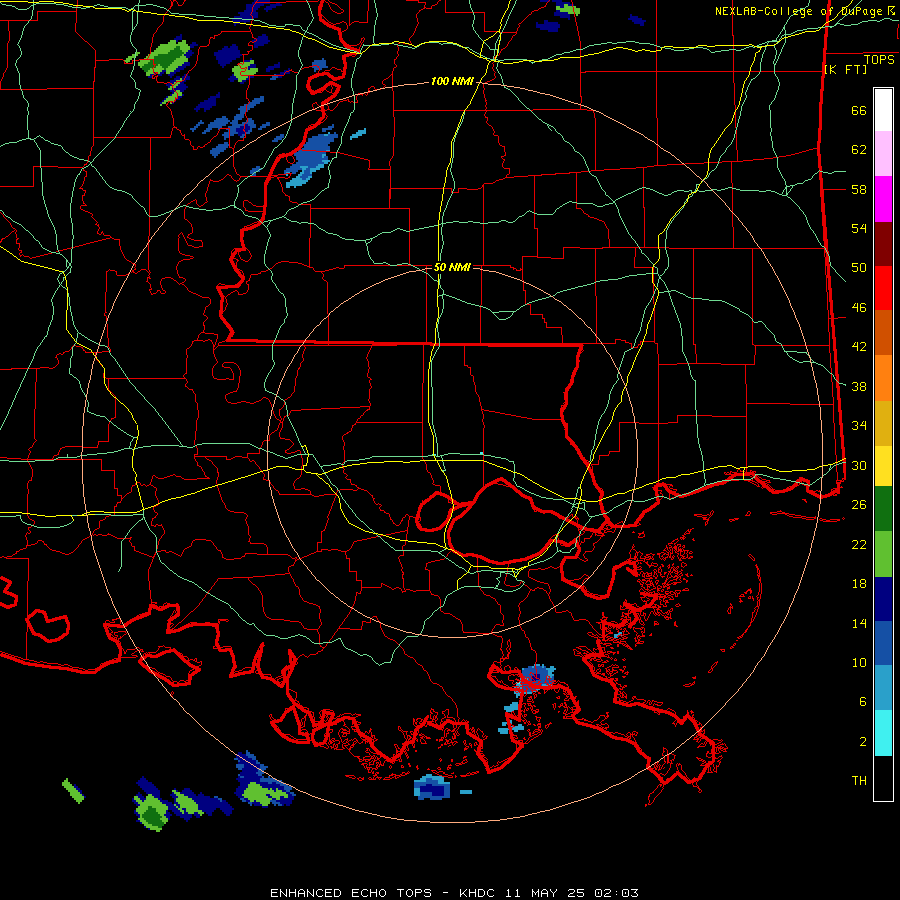Viewport: 900px width, 900px height.
Task: Click the NEXLAB-College of DuPage text
Action: tap(800, 11)
